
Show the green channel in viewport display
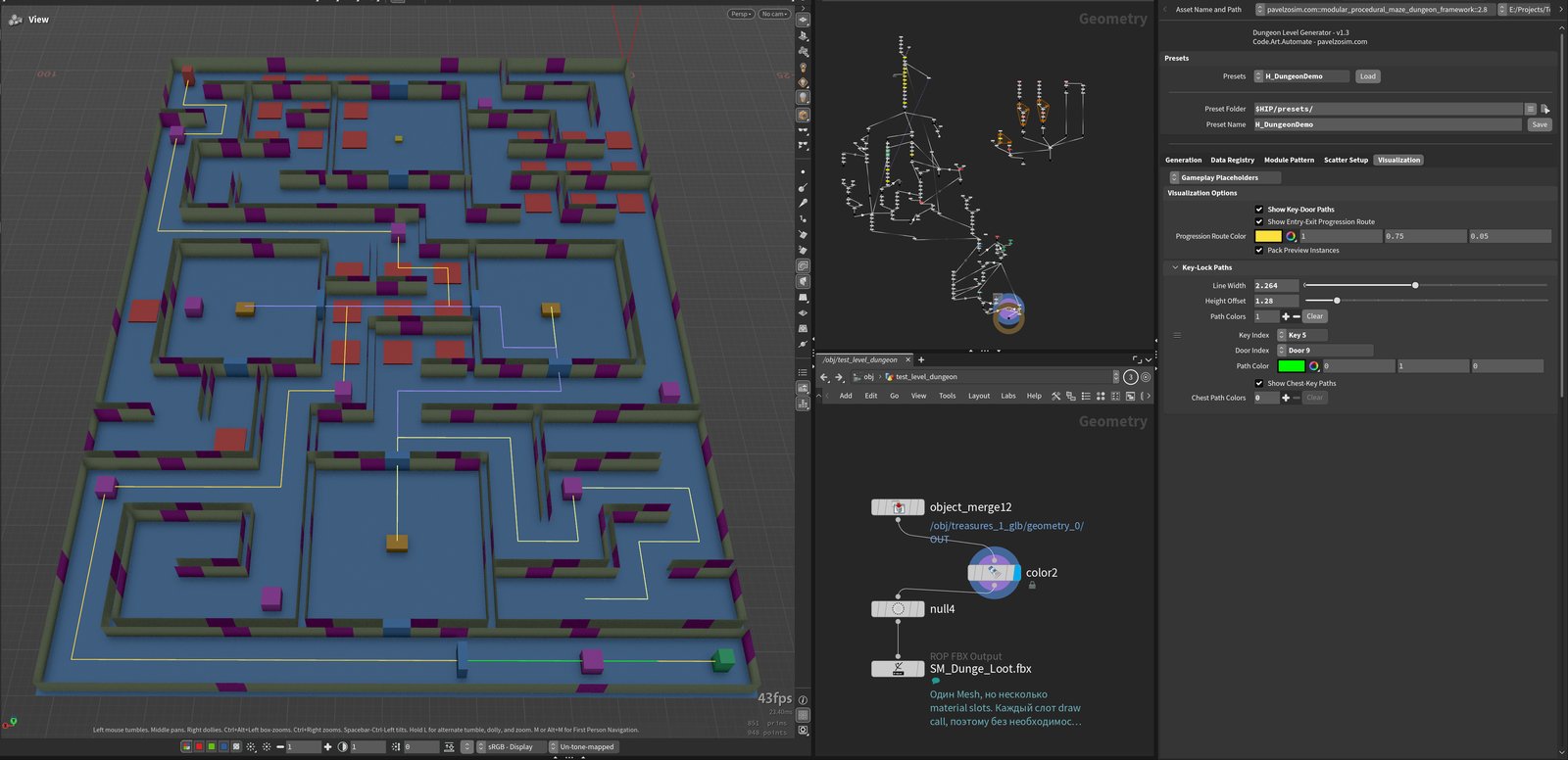pos(211,746)
